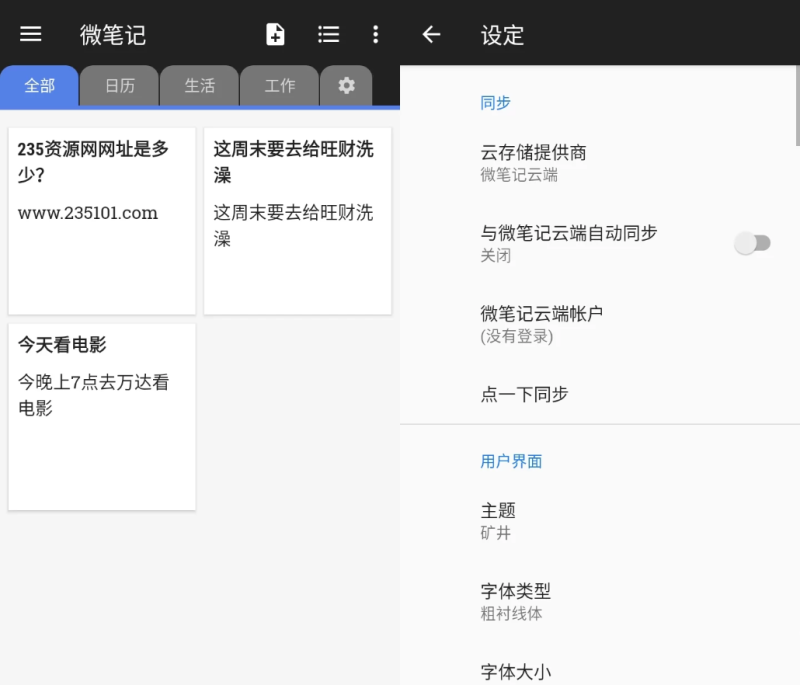
Task: Open the note 这周末要去给旺财洗澡
Action: (x=297, y=221)
